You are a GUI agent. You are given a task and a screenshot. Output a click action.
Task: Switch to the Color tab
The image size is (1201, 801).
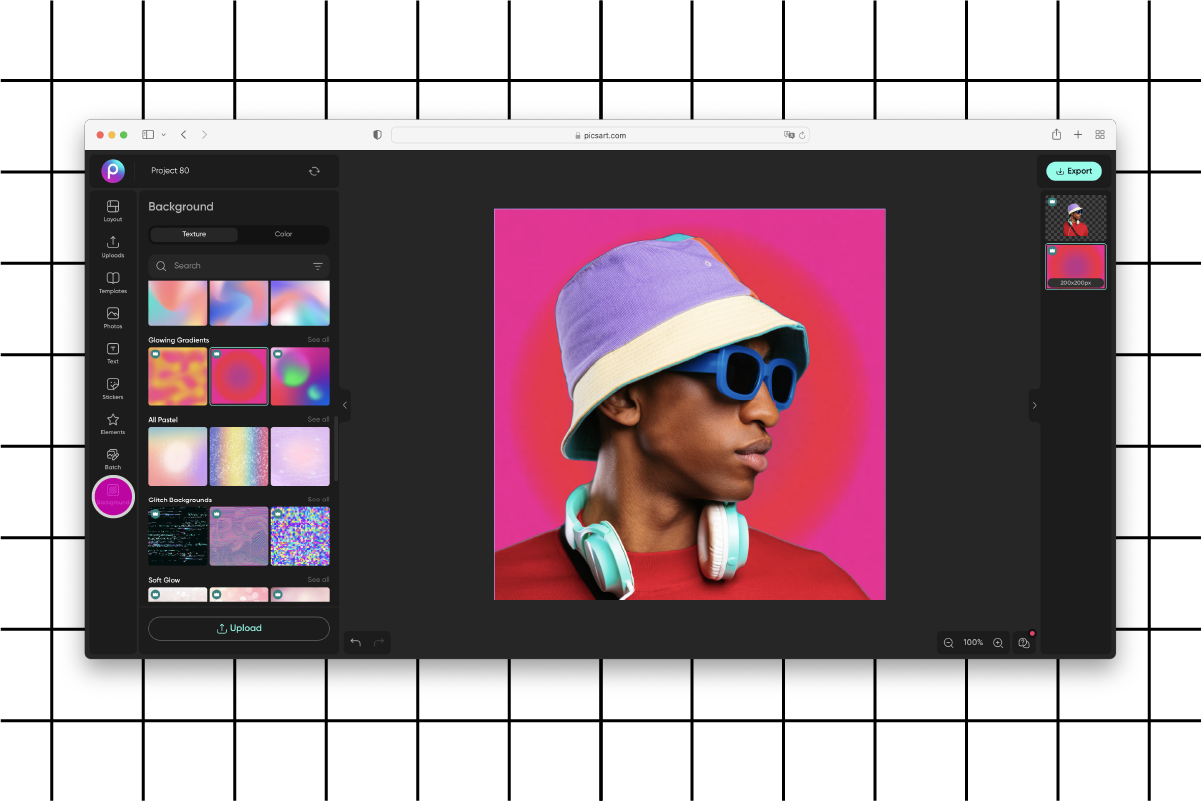284,234
